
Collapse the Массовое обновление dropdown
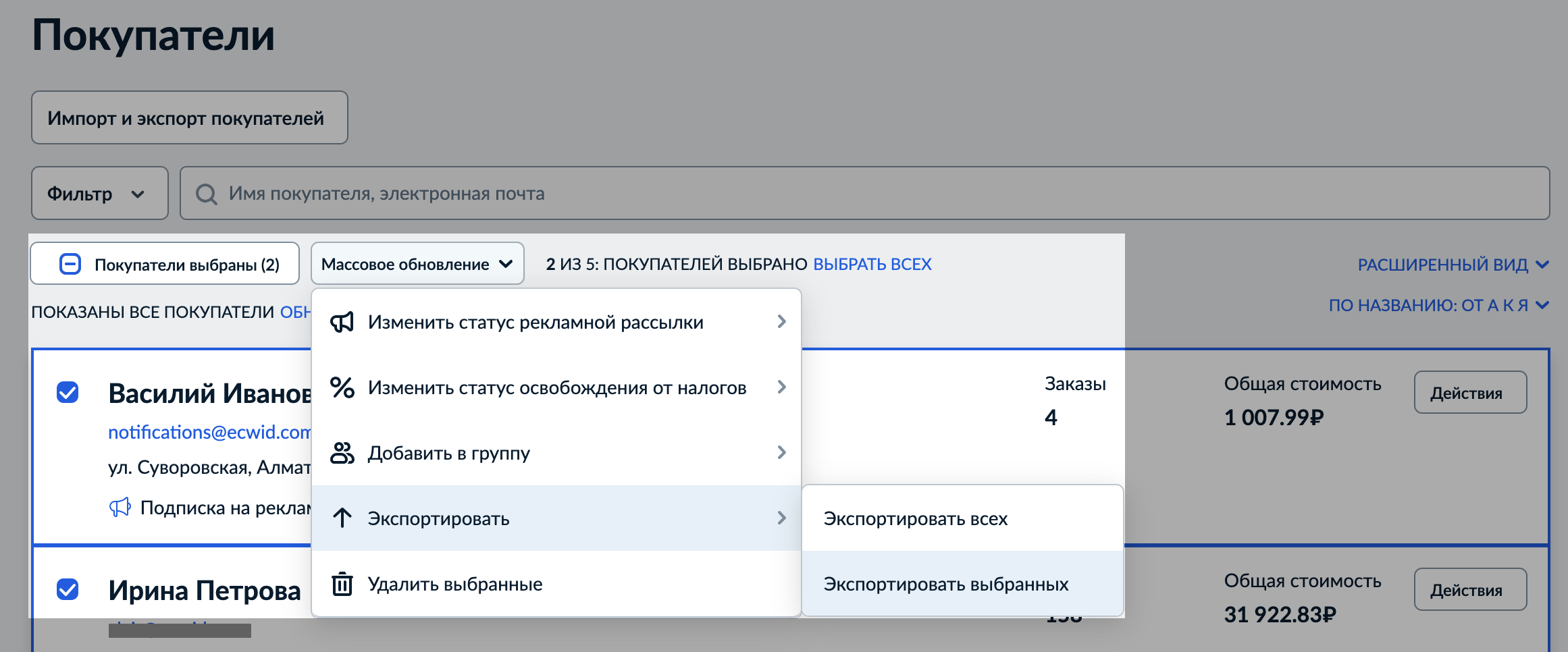tap(417, 264)
